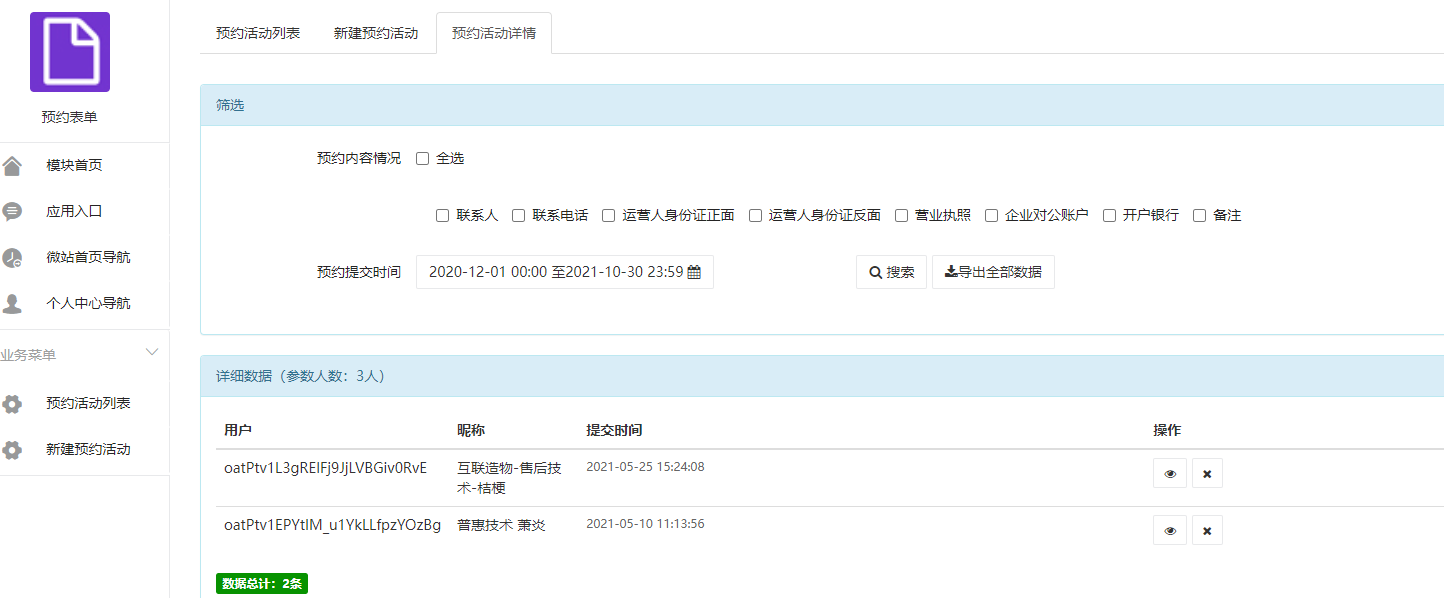Check the 联系电话 checkbox

(x=518, y=215)
